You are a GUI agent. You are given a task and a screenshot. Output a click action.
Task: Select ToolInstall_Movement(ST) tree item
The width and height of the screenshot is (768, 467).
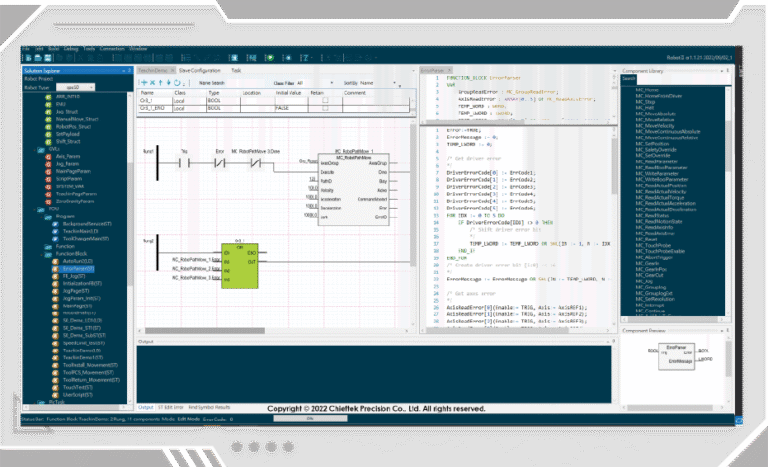point(90,365)
